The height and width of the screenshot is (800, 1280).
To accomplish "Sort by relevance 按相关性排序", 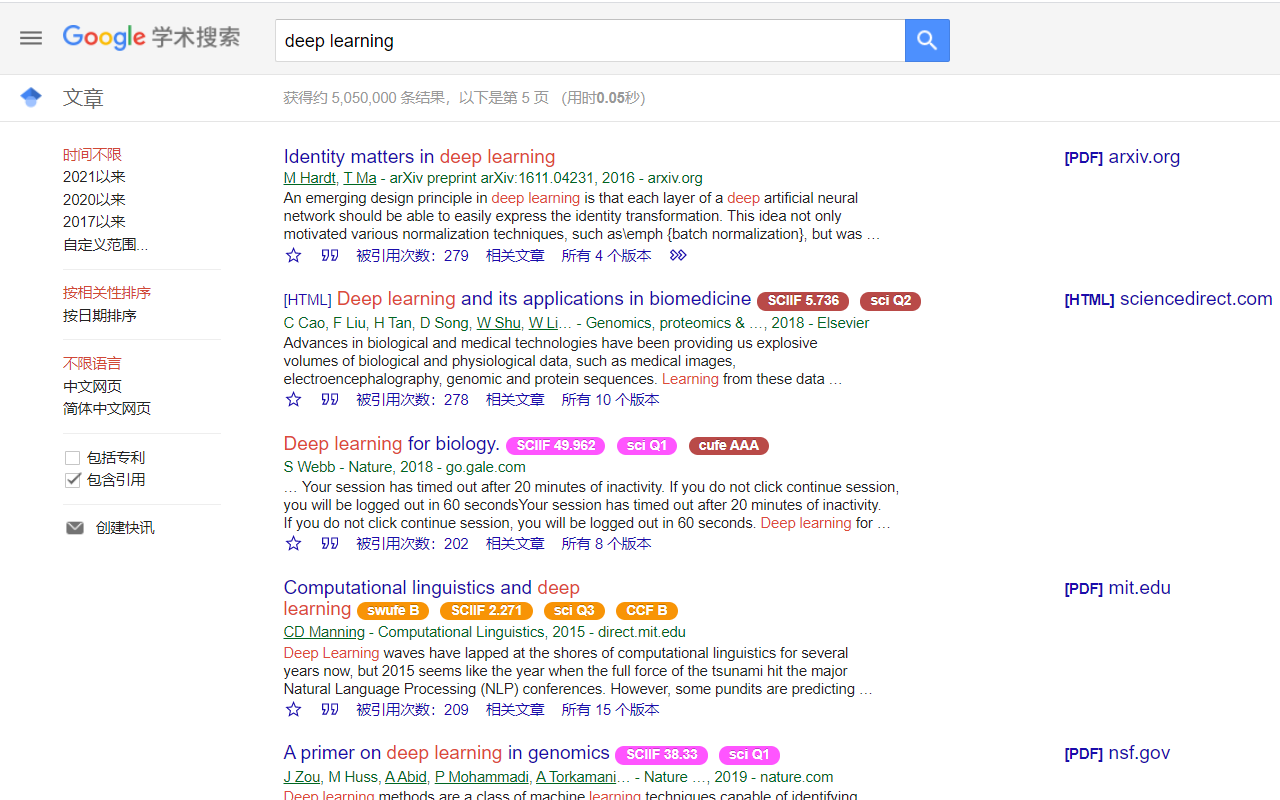I will [107, 293].
